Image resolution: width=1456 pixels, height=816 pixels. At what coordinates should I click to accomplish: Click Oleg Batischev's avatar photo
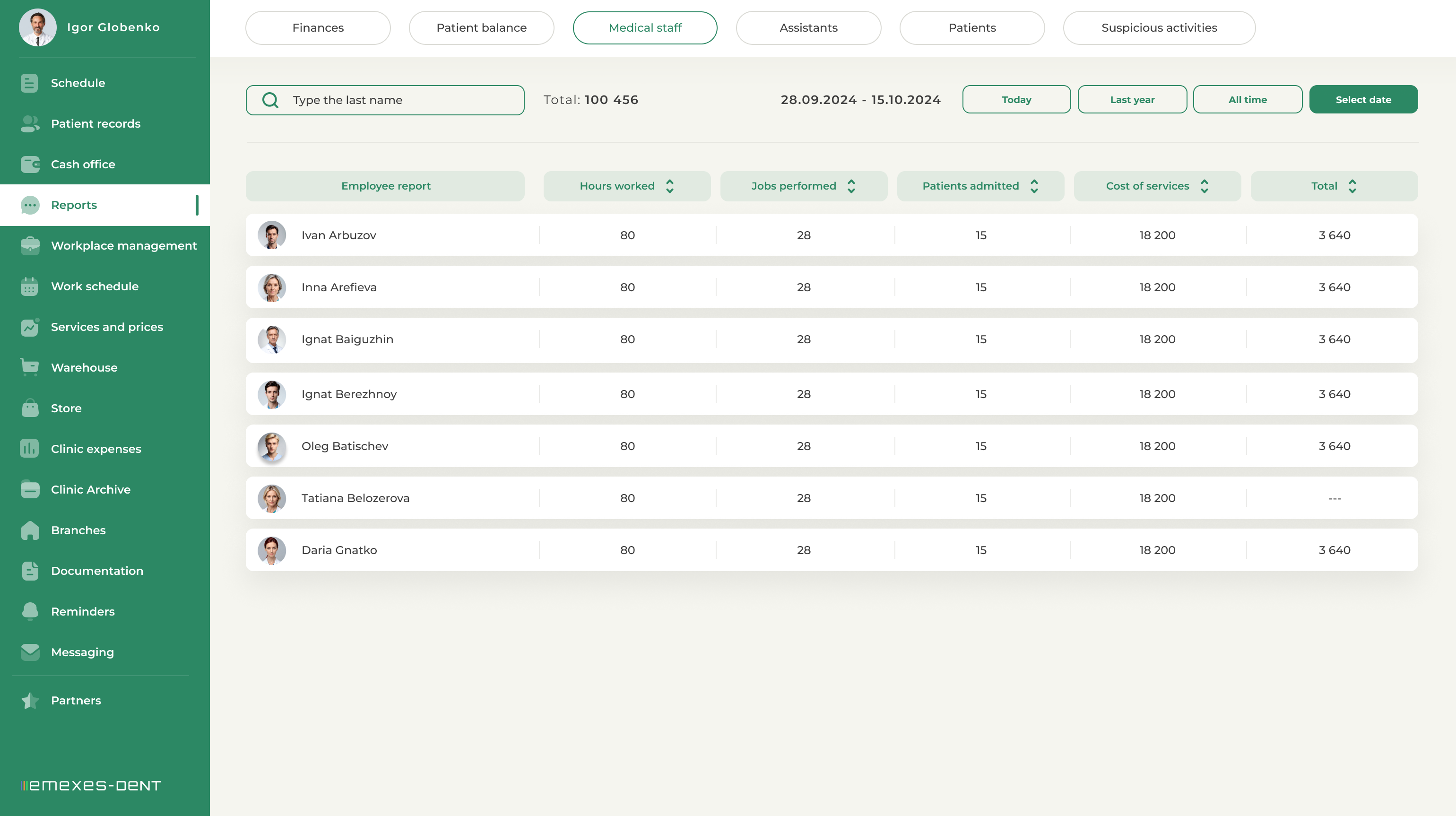pos(272,446)
